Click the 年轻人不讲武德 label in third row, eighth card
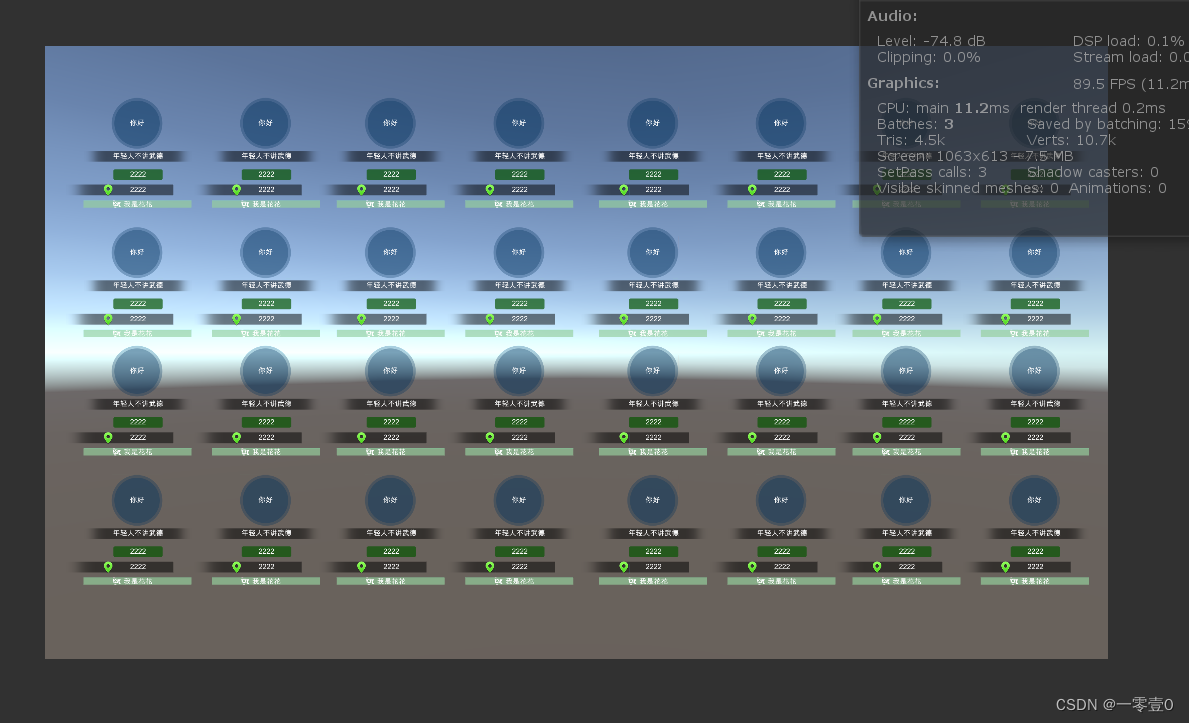 click(x=1035, y=404)
